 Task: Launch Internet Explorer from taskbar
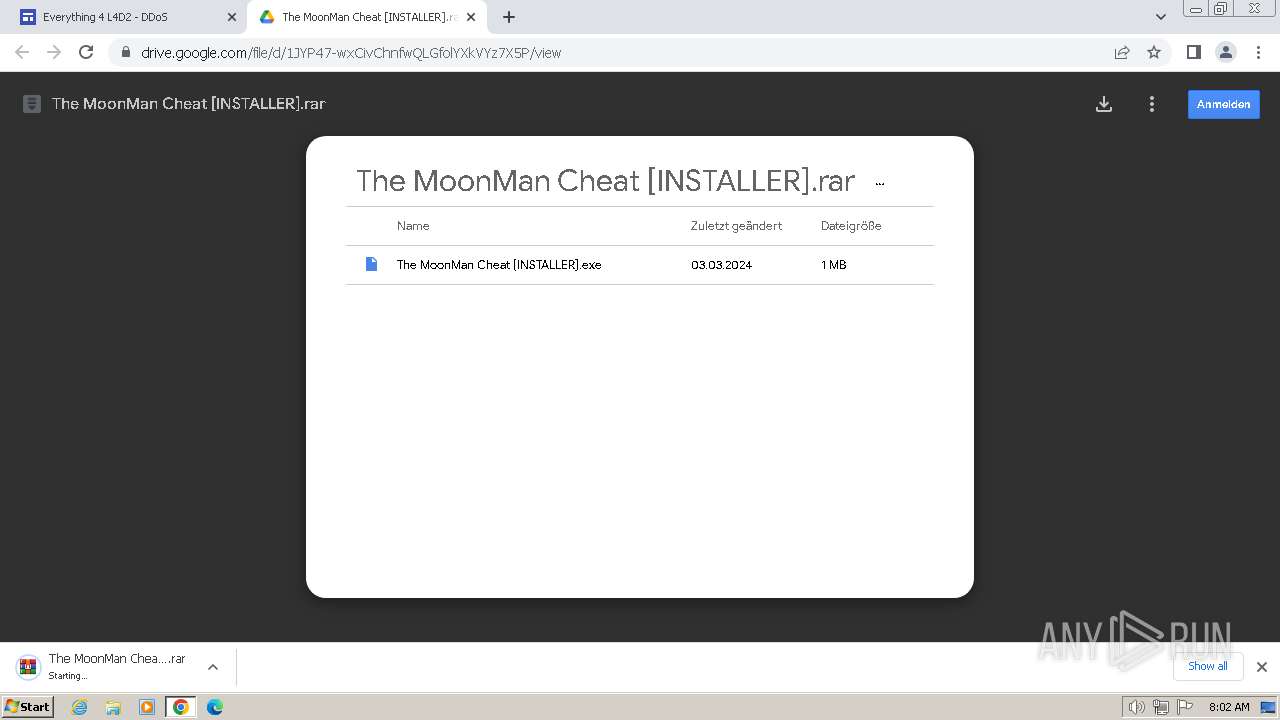(80, 707)
